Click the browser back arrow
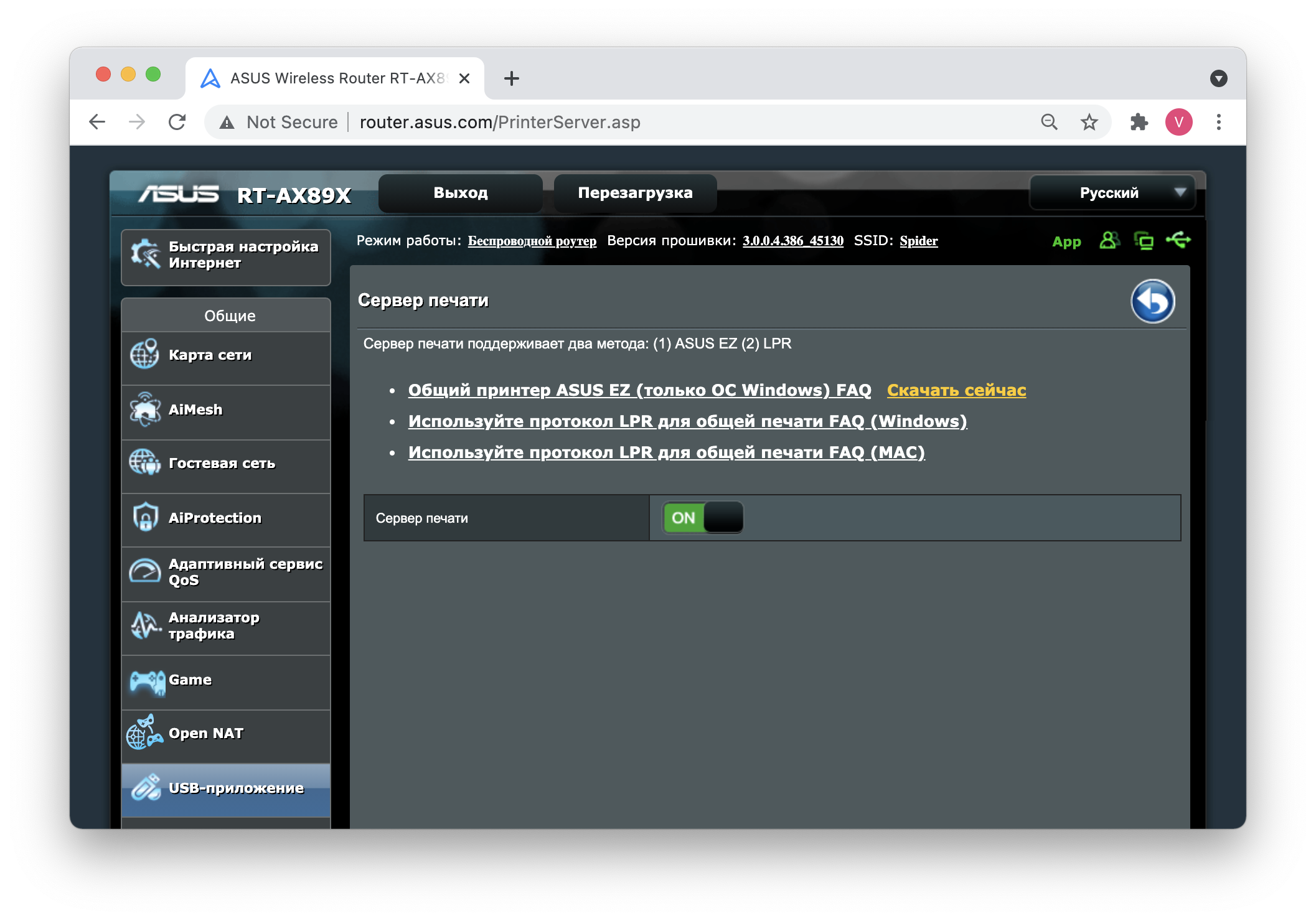1316x921 pixels. coord(97,122)
